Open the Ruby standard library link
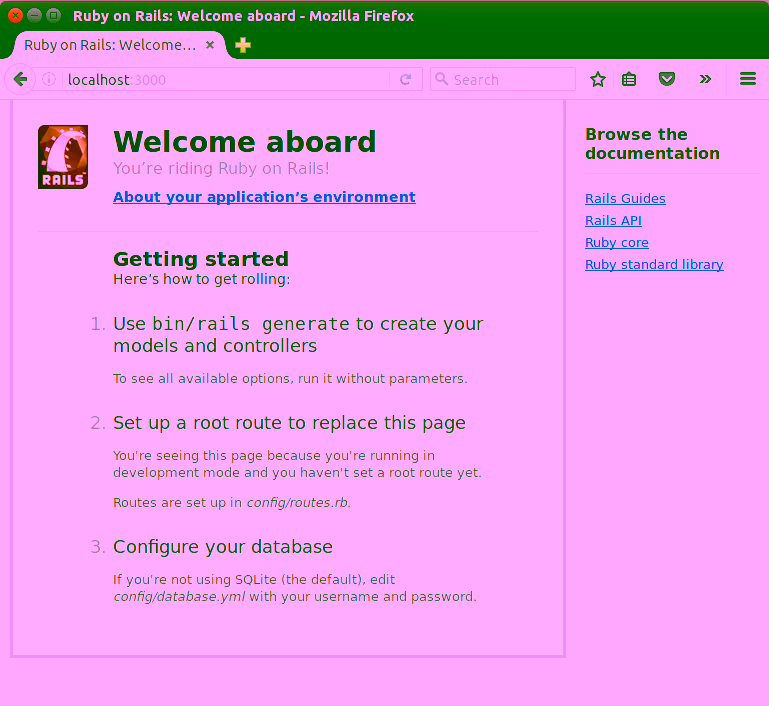Image resolution: width=769 pixels, height=706 pixels. 654,265
